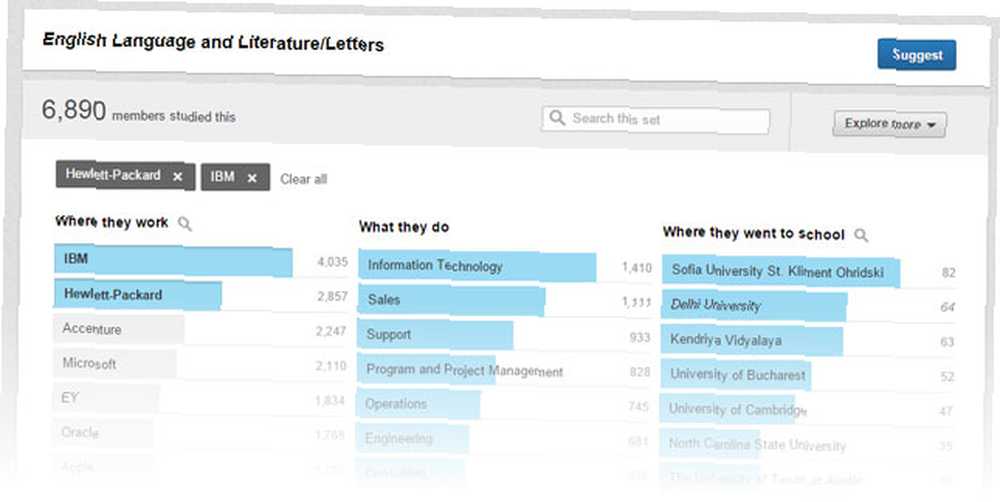The height and width of the screenshot is (502, 1000).
Task: Focus the Search this set field
Action: point(656,120)
